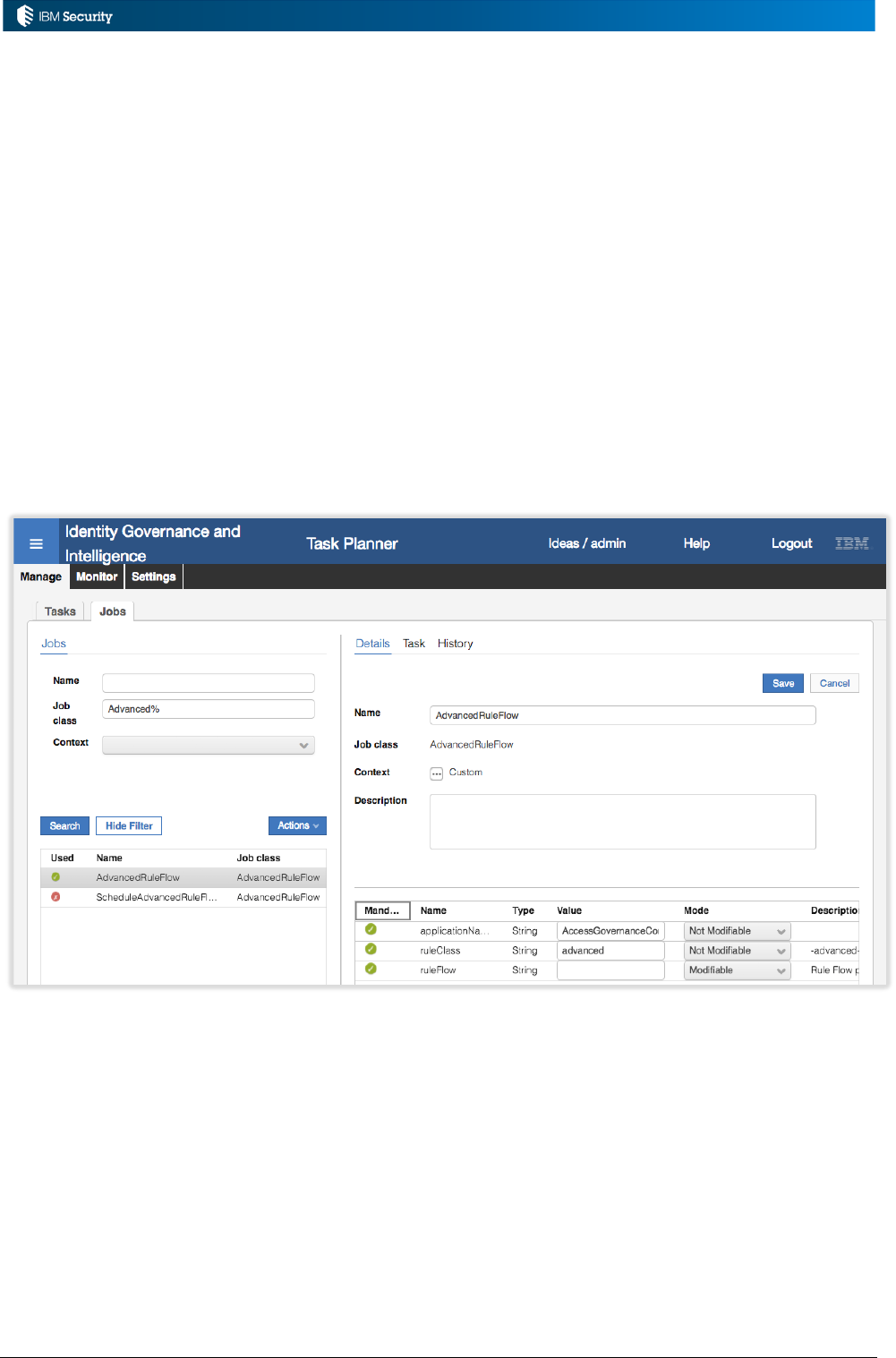Image resolution: width=896 pixels, height=1358 pixels.
Task: Open Mode dropdown for ruleClass row
Action: point(738,951)
